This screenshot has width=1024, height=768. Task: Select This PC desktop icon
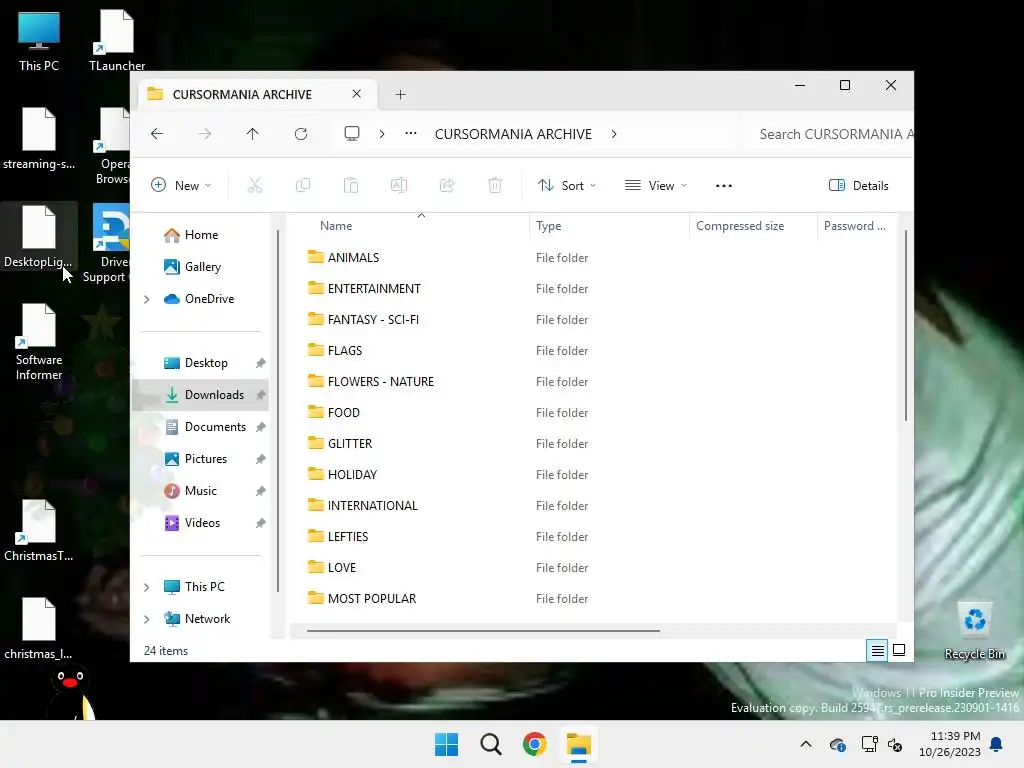(x=39, y=40)
